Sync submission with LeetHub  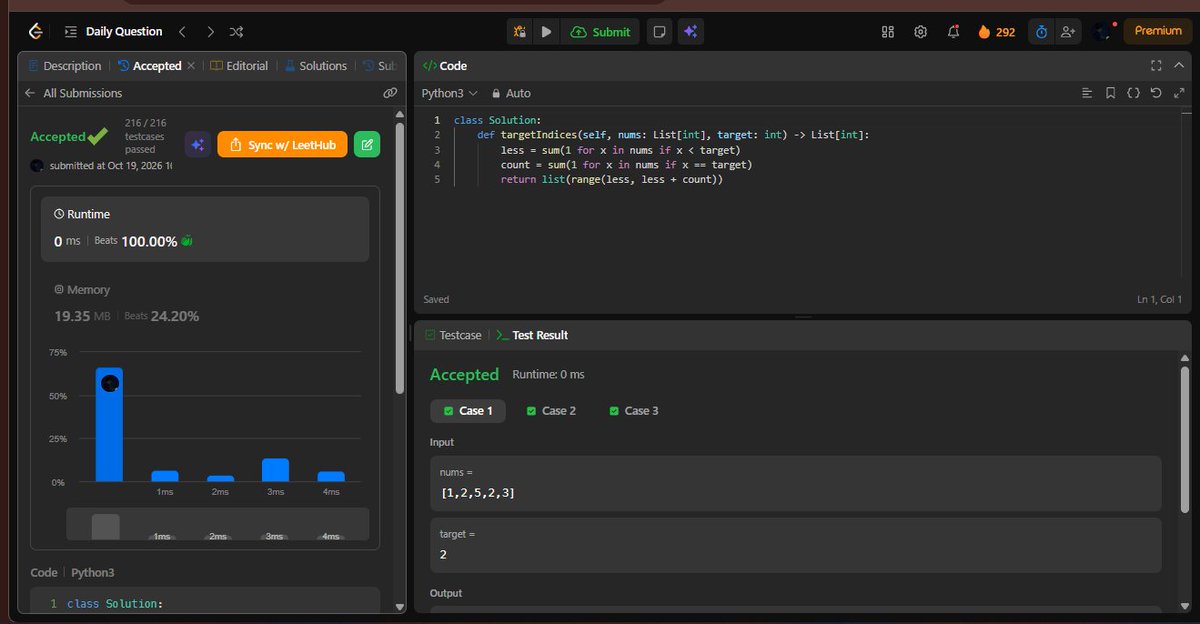282,145
